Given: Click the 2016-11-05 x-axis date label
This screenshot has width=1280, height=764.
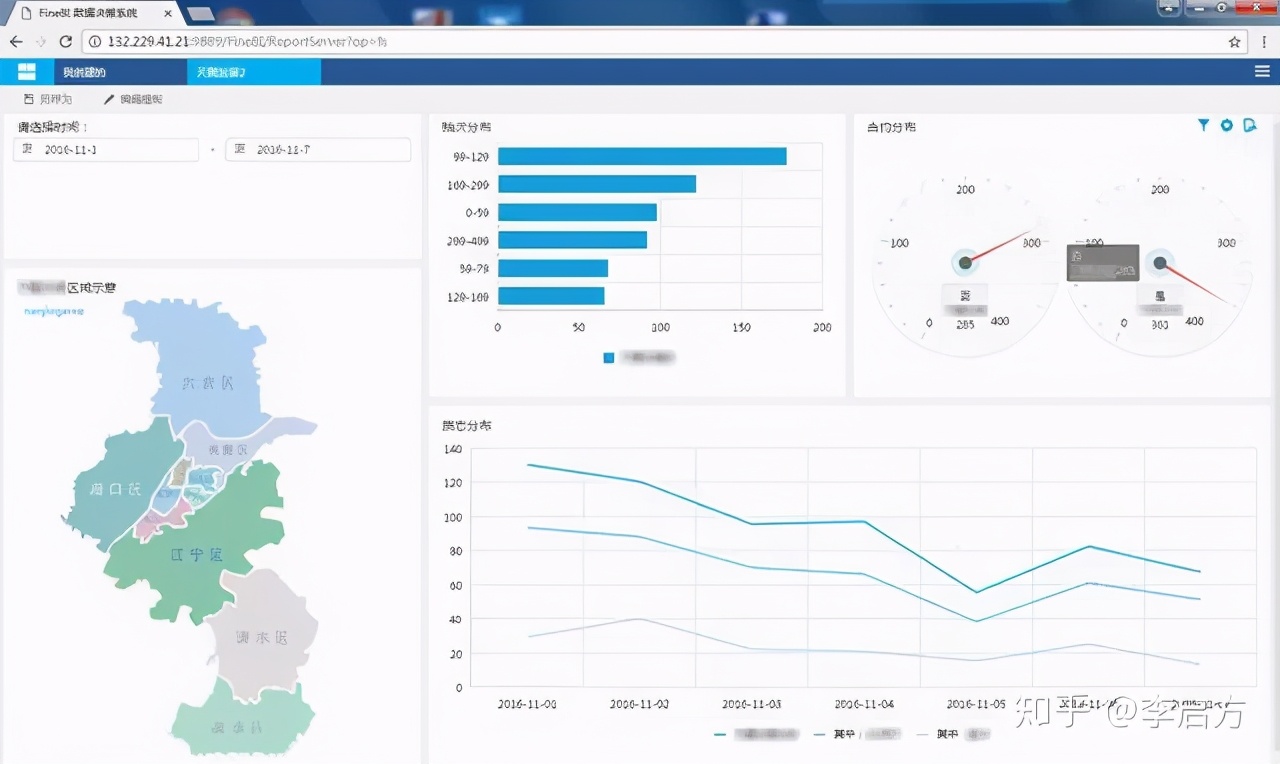Looking at the screenshot, I should (x=976, y=703).
